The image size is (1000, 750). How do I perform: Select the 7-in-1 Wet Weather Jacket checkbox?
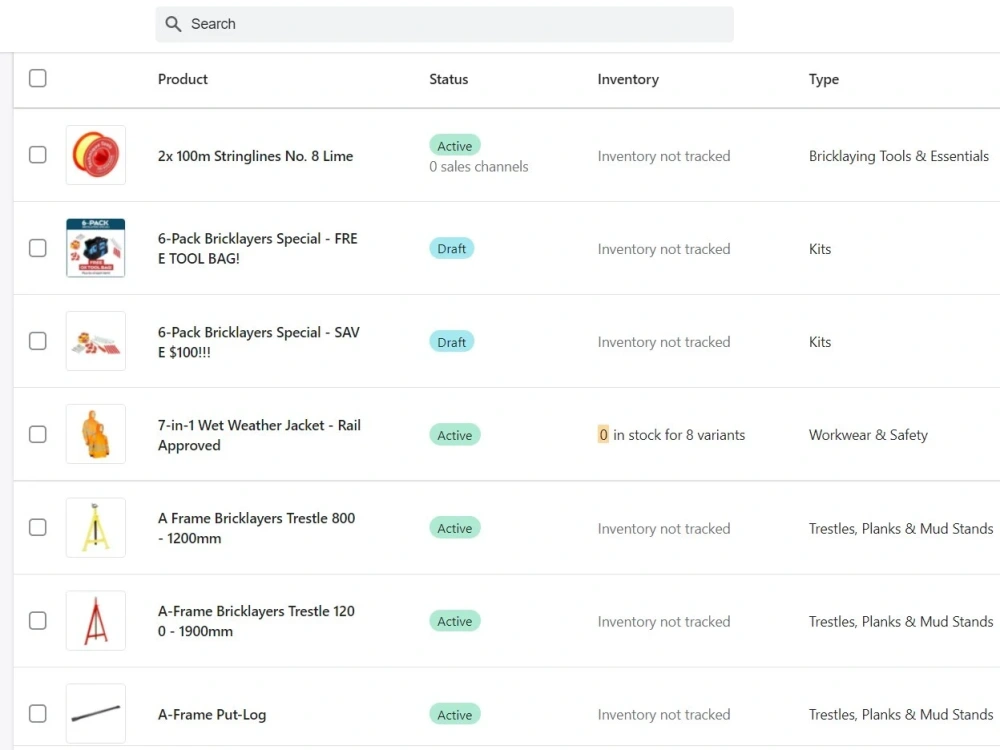coord(38,434)
